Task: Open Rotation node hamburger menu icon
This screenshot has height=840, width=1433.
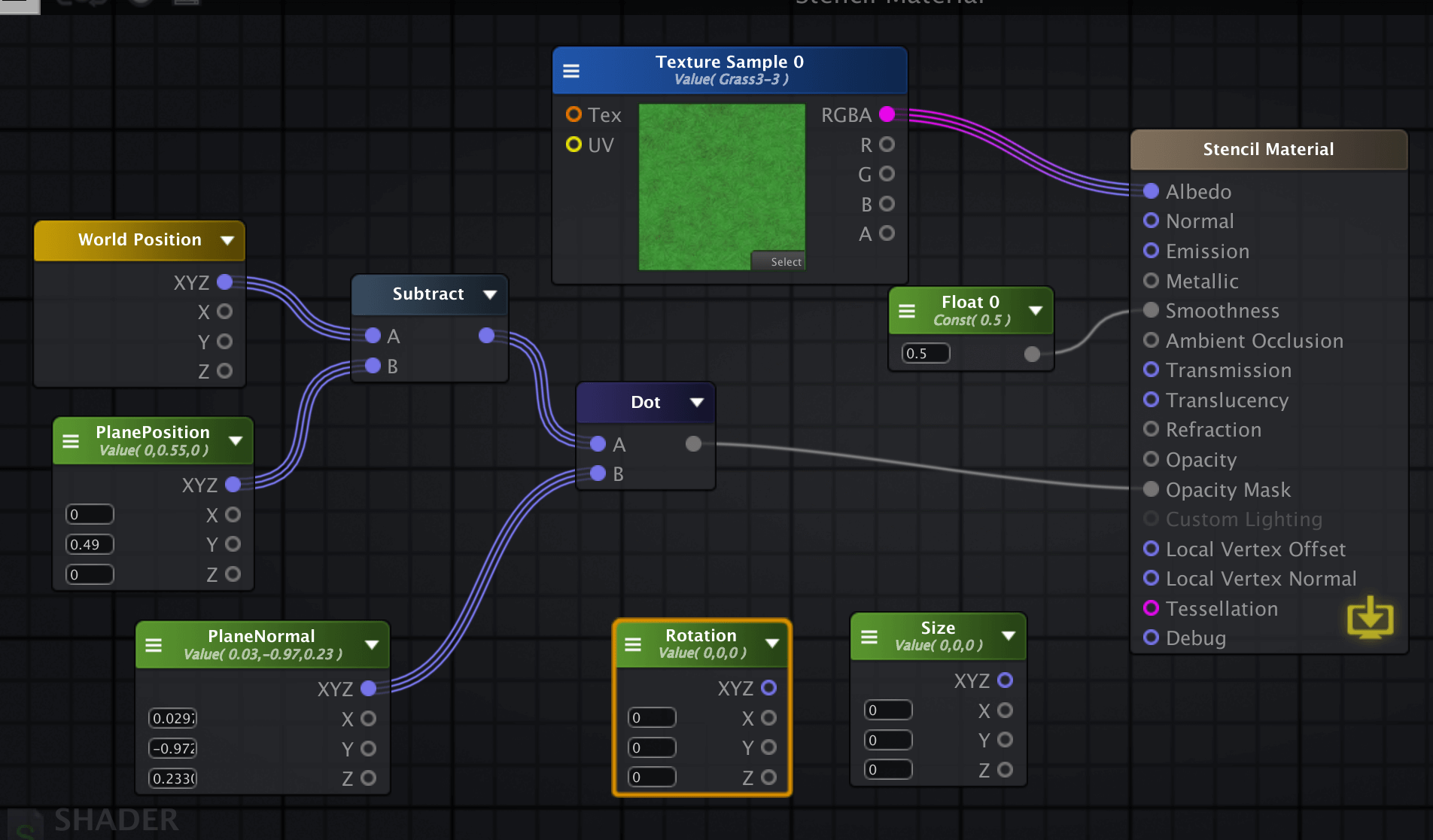Action: point(633,644)
